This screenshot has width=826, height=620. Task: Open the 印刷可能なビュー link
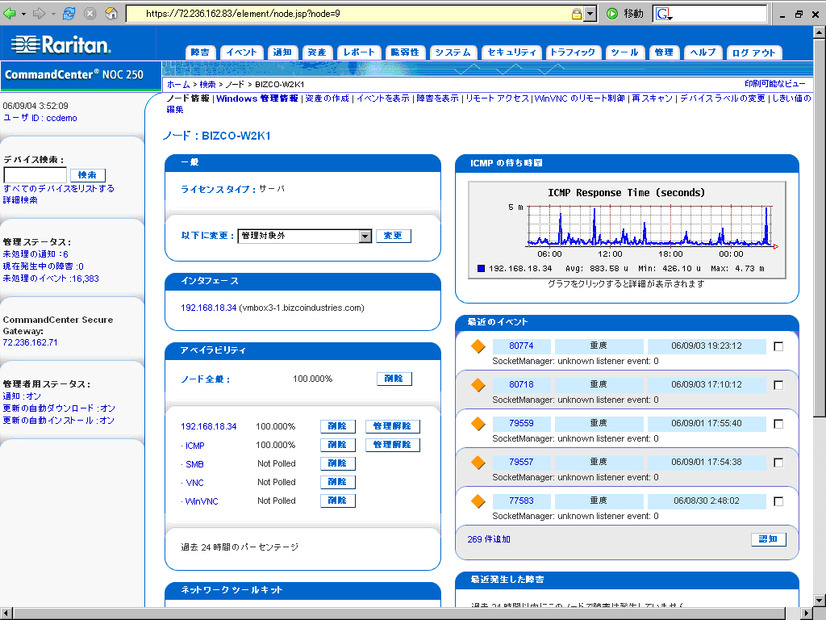click(x=774, y=84)
